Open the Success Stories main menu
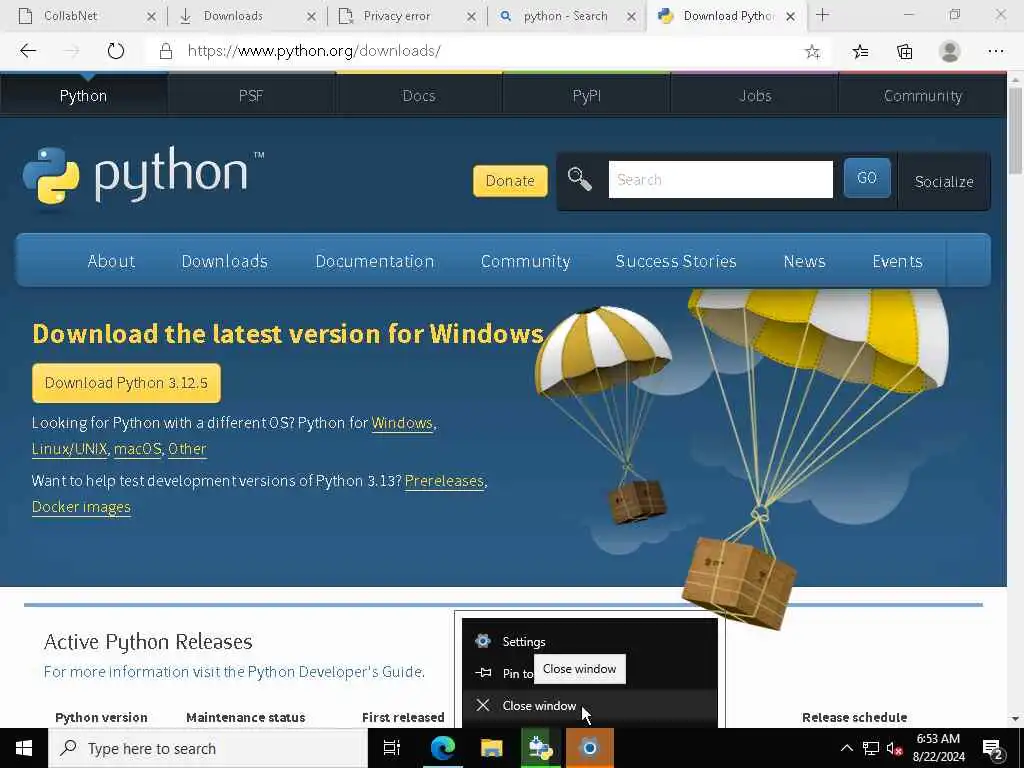 676,261
